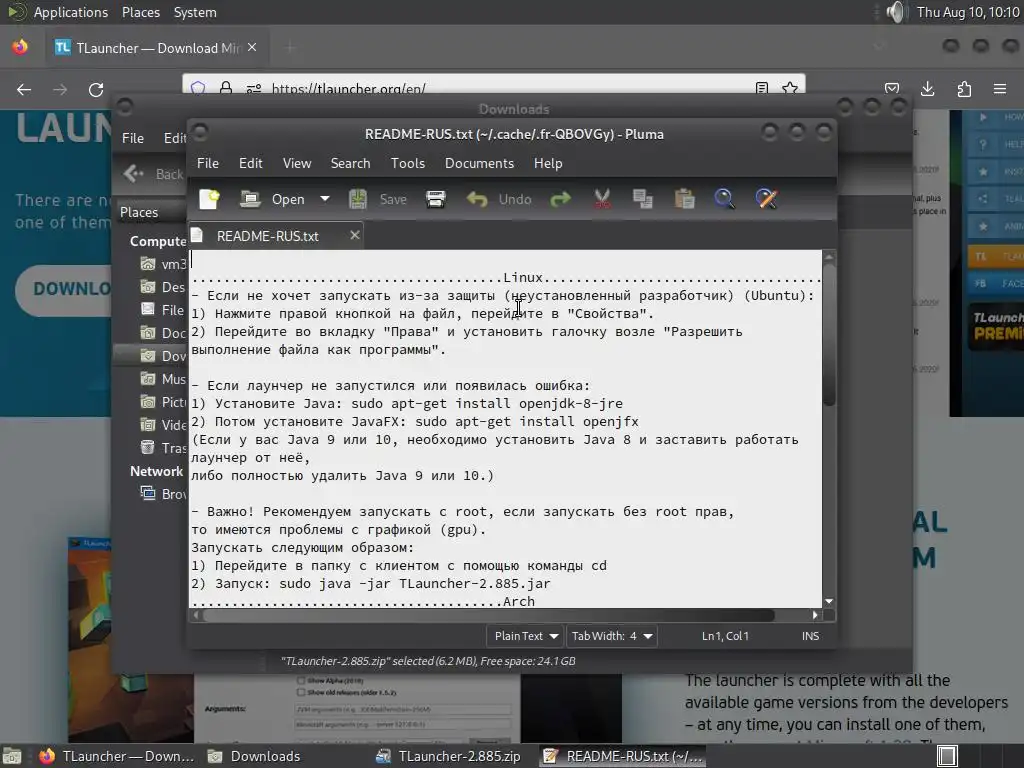Select Browse Network in sidebar

click(x=164, y=494)
